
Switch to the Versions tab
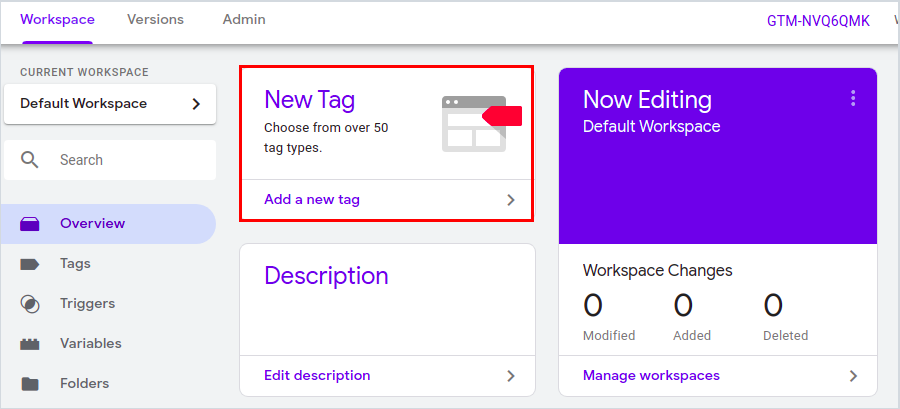(155, 20)
